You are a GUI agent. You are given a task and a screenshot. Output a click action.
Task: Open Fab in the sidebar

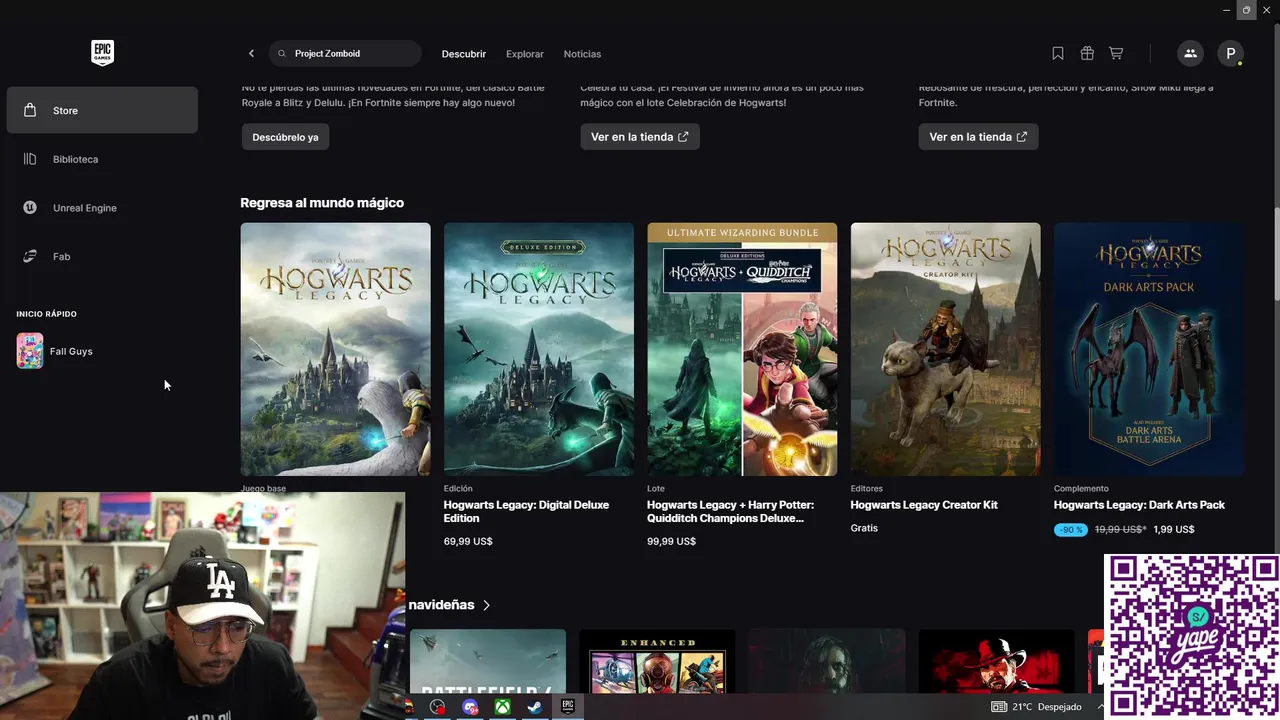pyautogui.click(x=102, y=257)
